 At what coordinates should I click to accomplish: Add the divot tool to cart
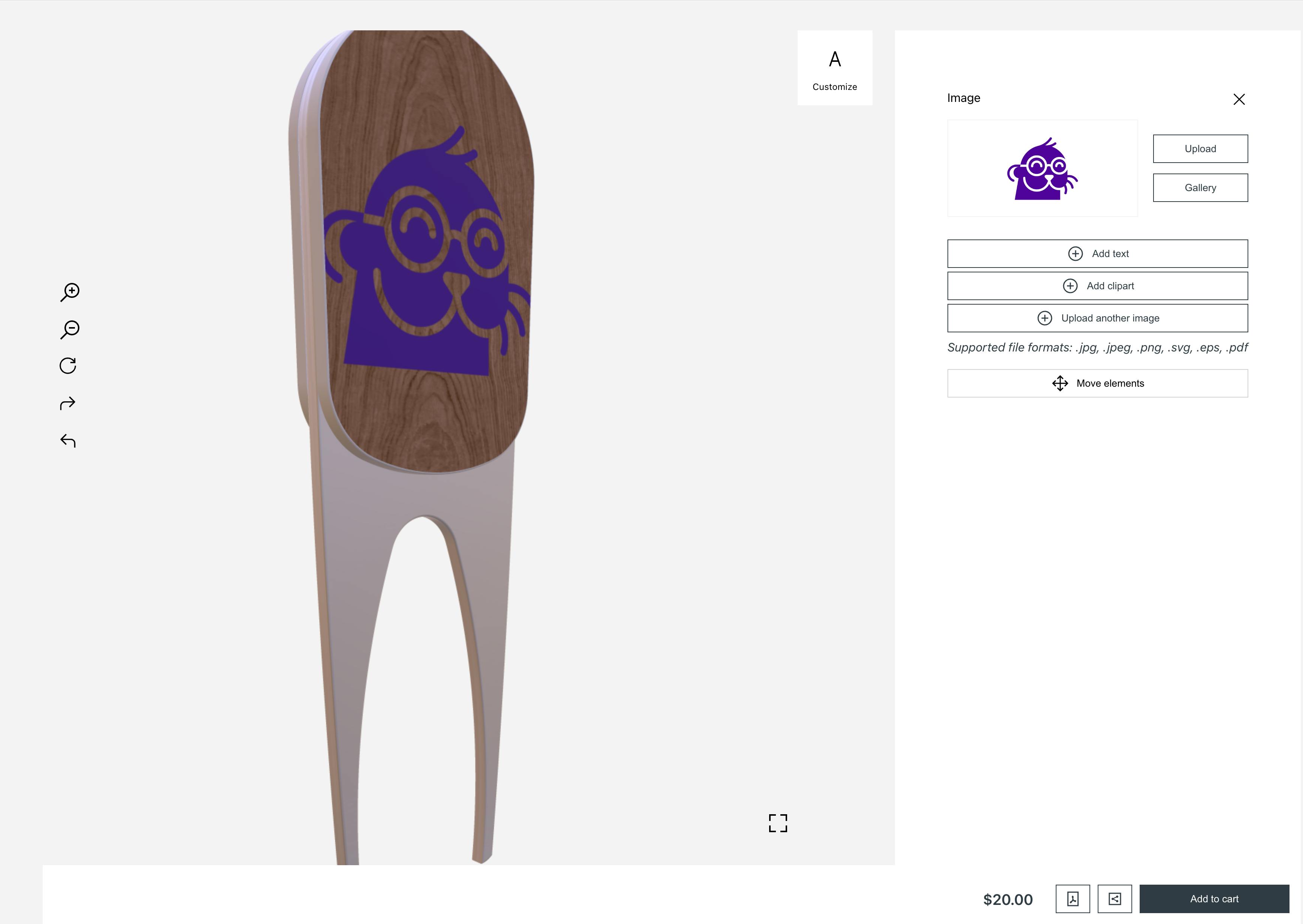(1214, 899)
